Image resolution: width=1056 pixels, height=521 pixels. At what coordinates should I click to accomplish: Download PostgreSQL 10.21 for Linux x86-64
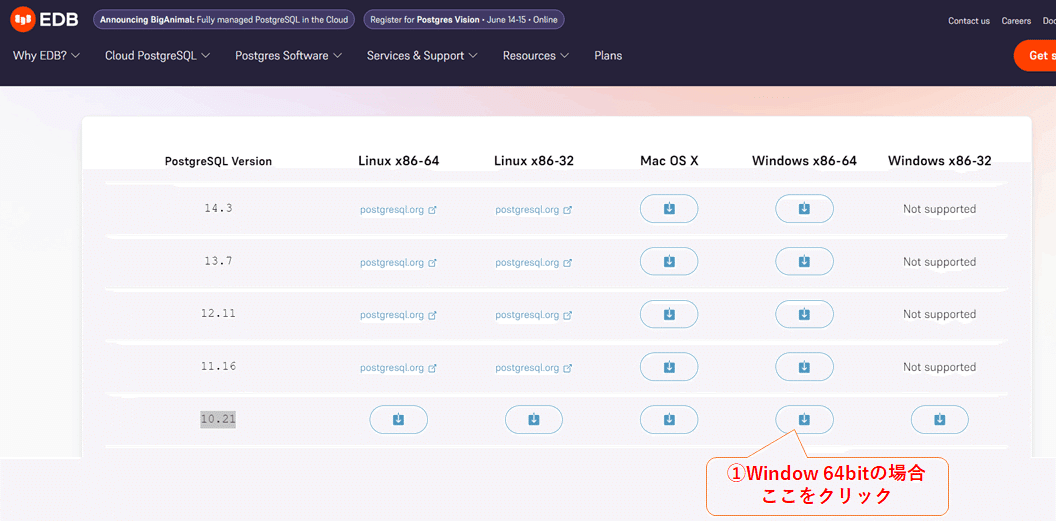pyautogui.click(x=398, y=419)
